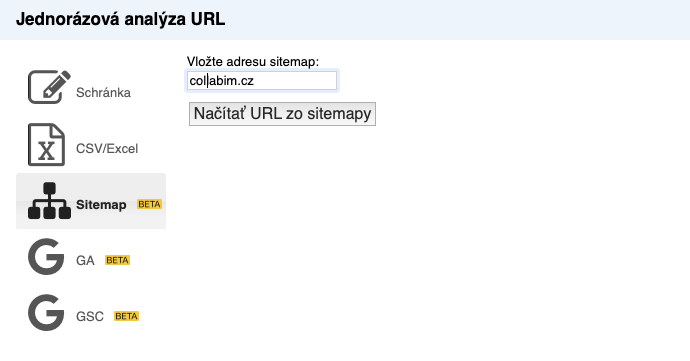Switch to the CSV/Excel tab label
Screen dimensions: 690x361
(107, 148)
